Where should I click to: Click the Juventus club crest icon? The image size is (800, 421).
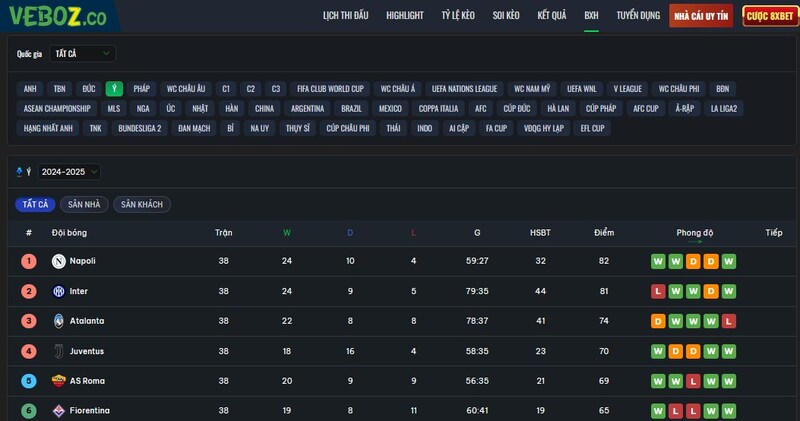pyautogui.click(x=60, y=351)
